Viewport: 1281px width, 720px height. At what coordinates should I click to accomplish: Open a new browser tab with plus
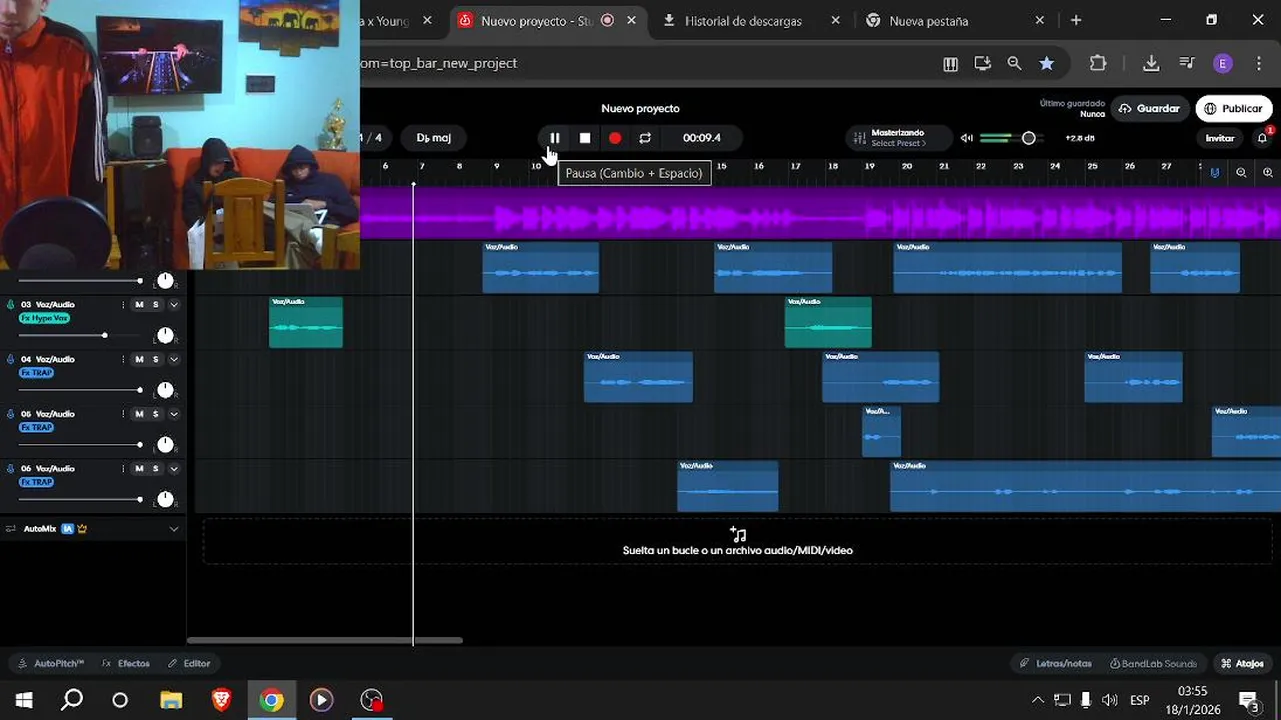coord(1076,20)
